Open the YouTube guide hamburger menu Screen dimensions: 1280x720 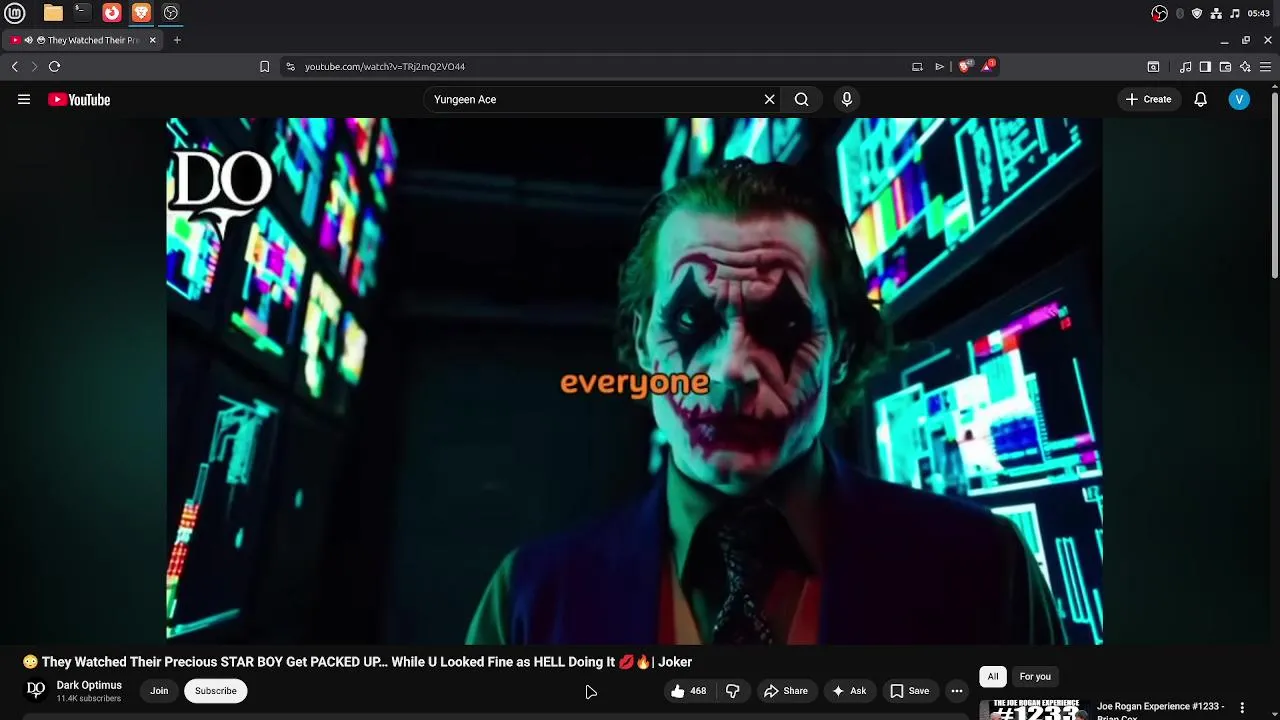[24, 99]
